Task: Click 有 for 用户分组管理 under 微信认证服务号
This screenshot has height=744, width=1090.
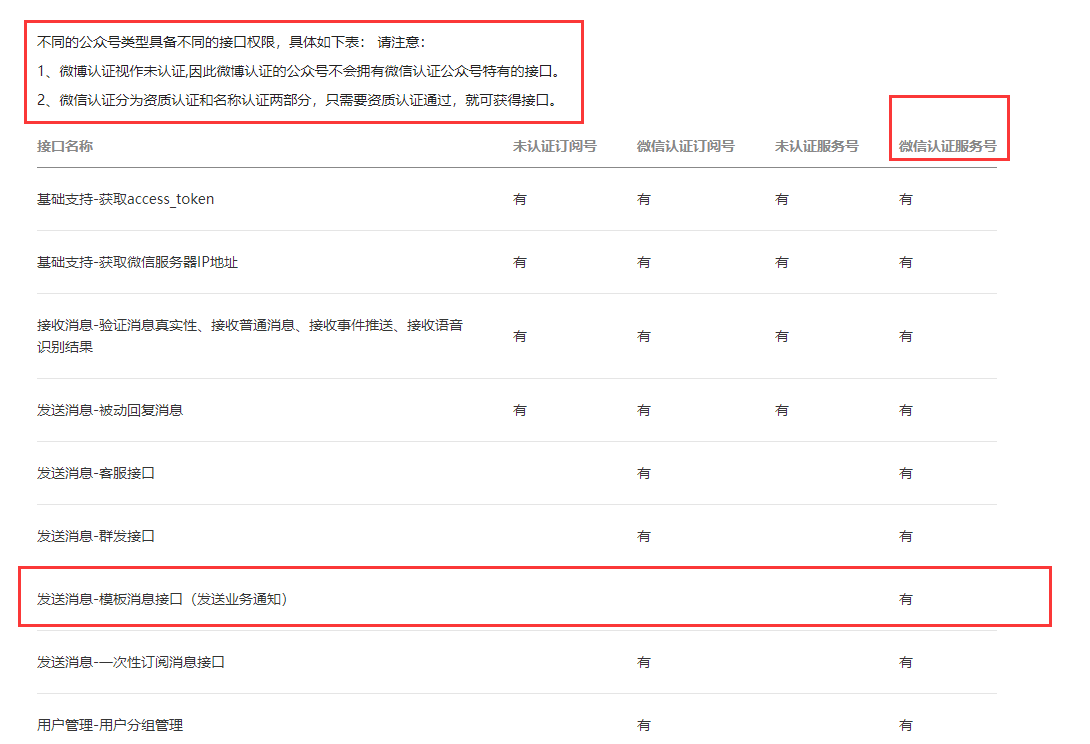Action: (x=905, y=725)
